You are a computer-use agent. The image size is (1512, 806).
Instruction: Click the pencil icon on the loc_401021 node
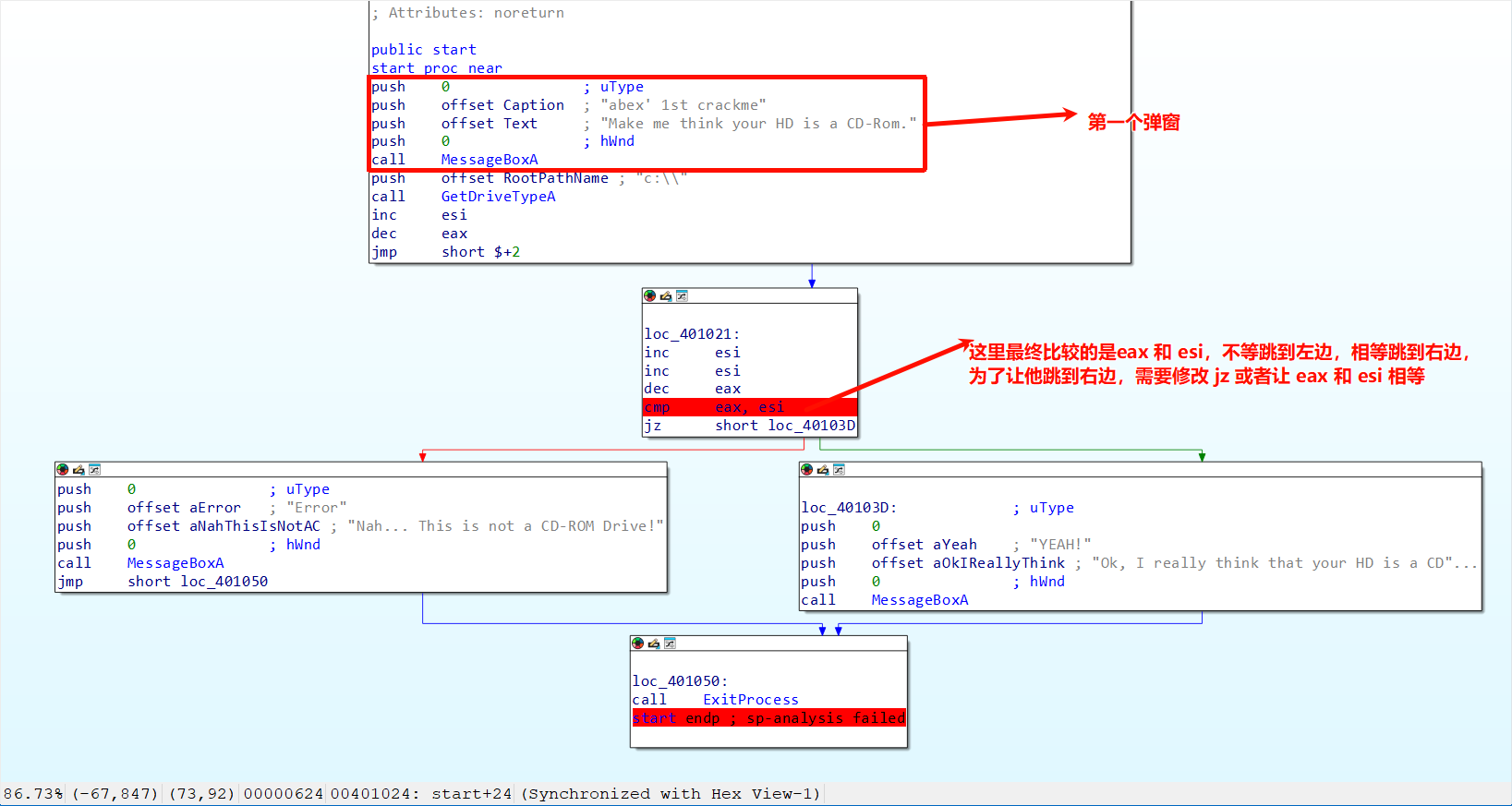point(666,295)
